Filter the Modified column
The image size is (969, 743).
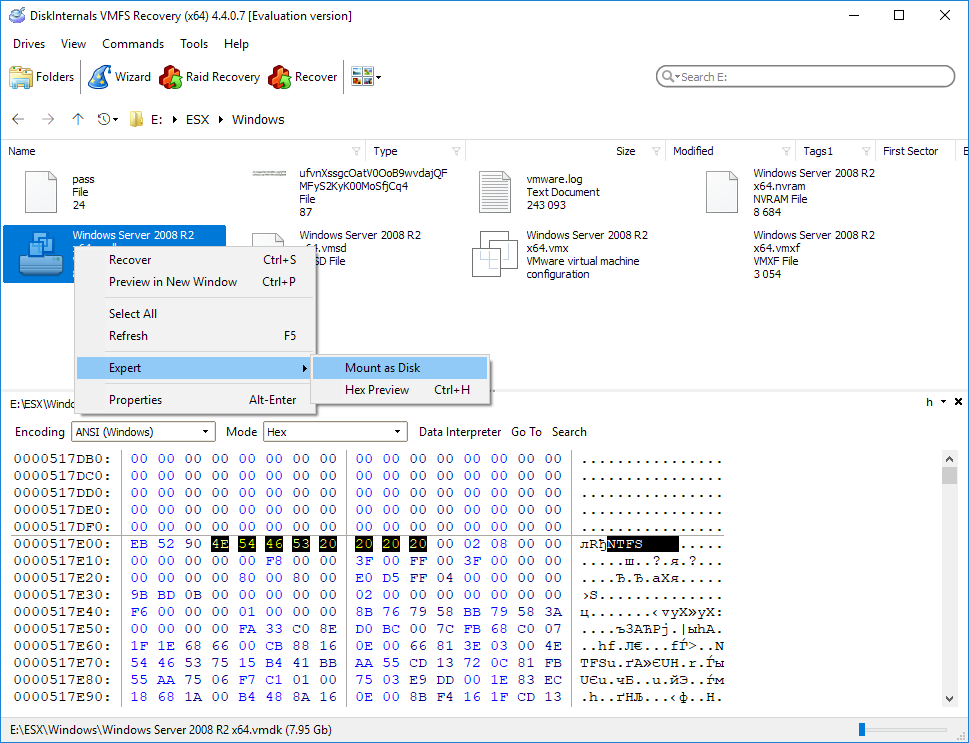click(786, 151)
